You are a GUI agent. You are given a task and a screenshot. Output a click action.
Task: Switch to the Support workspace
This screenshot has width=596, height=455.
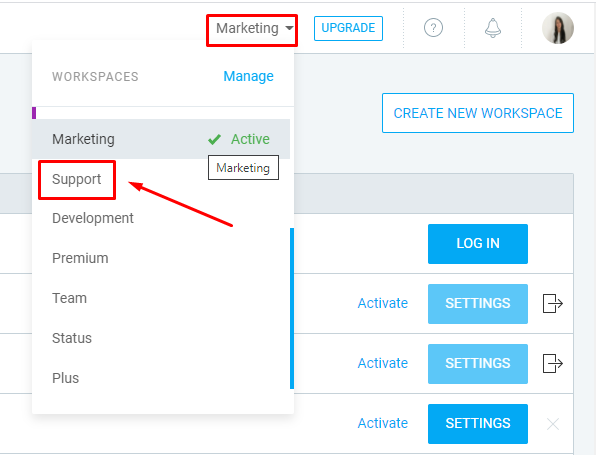point(76,179)
